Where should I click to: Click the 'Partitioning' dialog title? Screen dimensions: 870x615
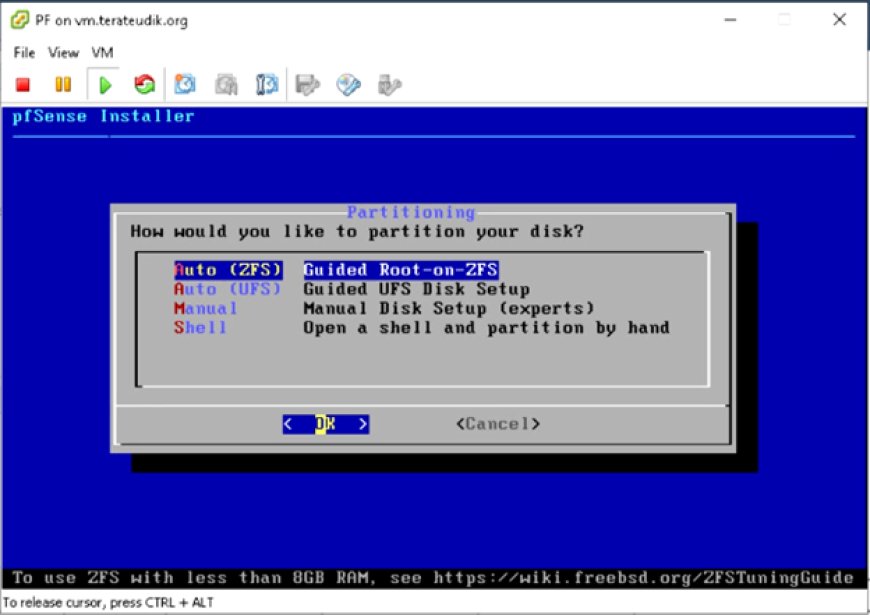411,212
